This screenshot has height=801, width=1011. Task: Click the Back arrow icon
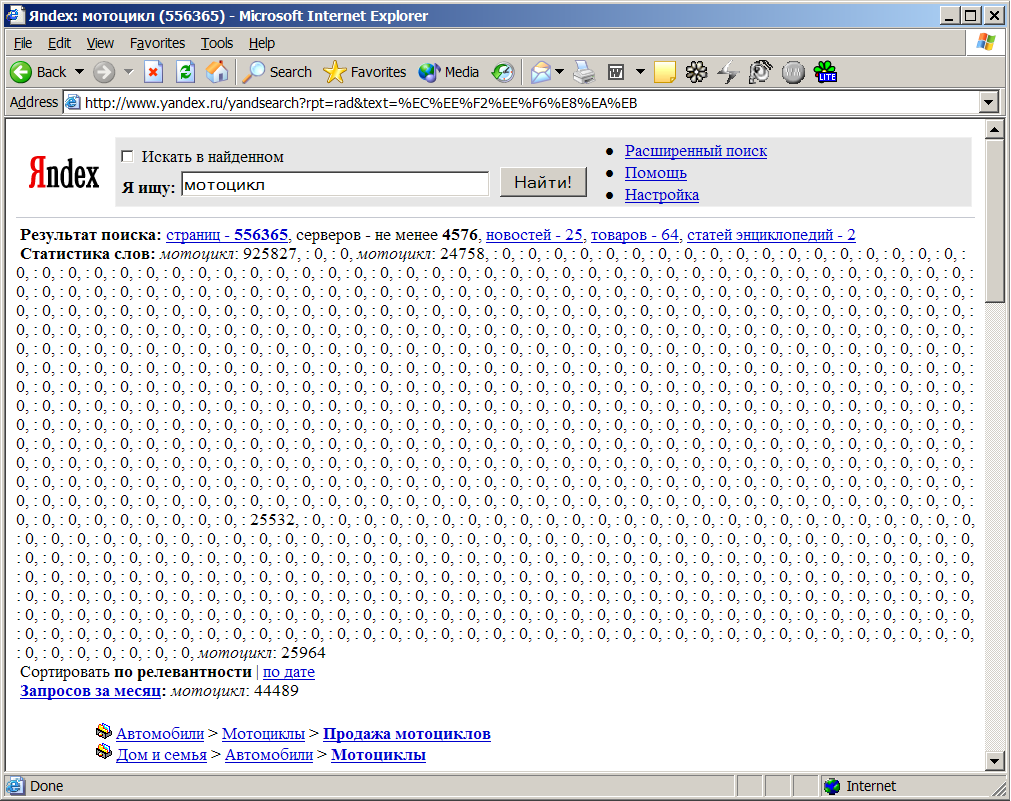coord(21,72)
